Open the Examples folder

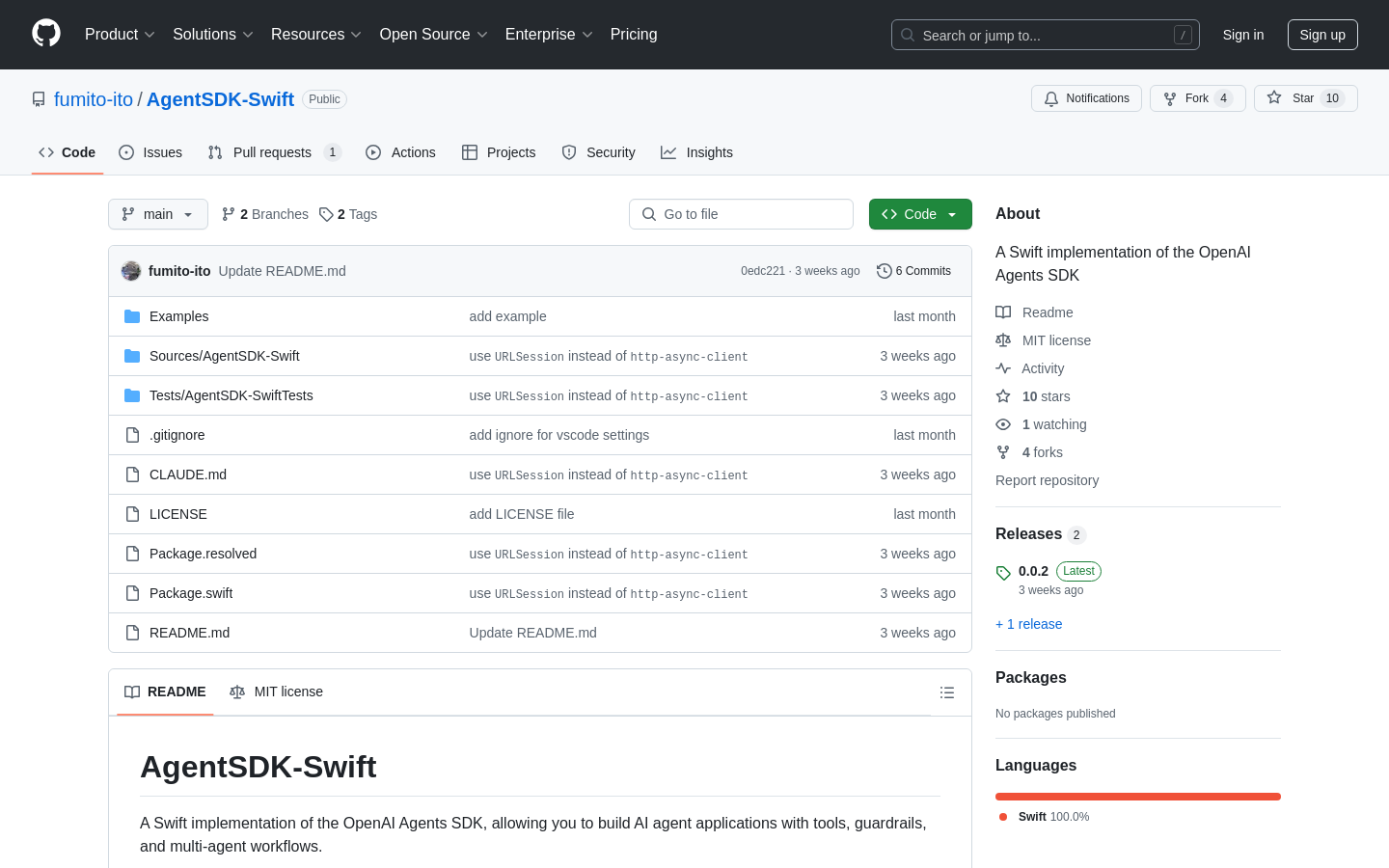(178, 316)
